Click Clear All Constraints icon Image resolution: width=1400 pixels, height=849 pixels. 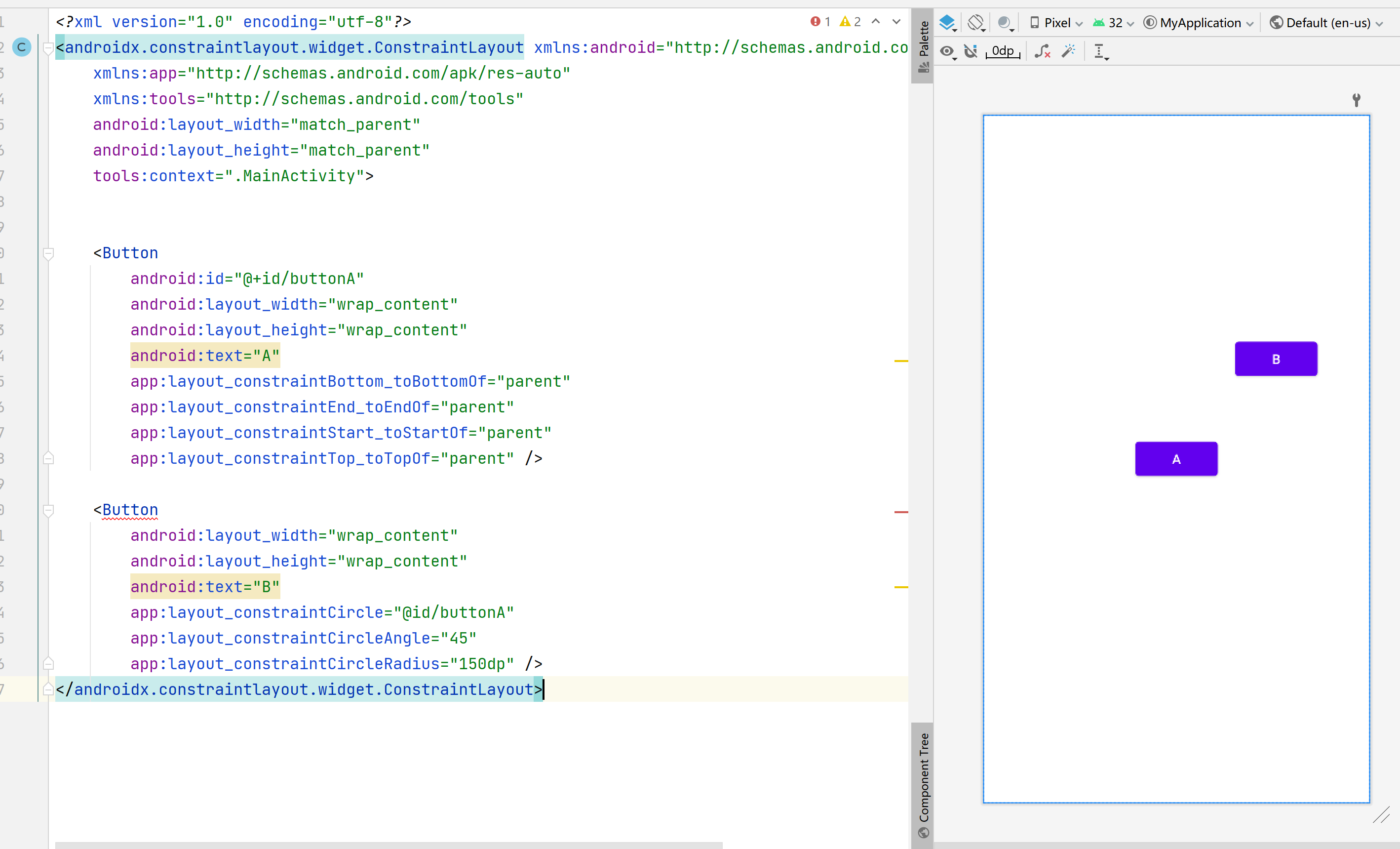point(1042,51)
